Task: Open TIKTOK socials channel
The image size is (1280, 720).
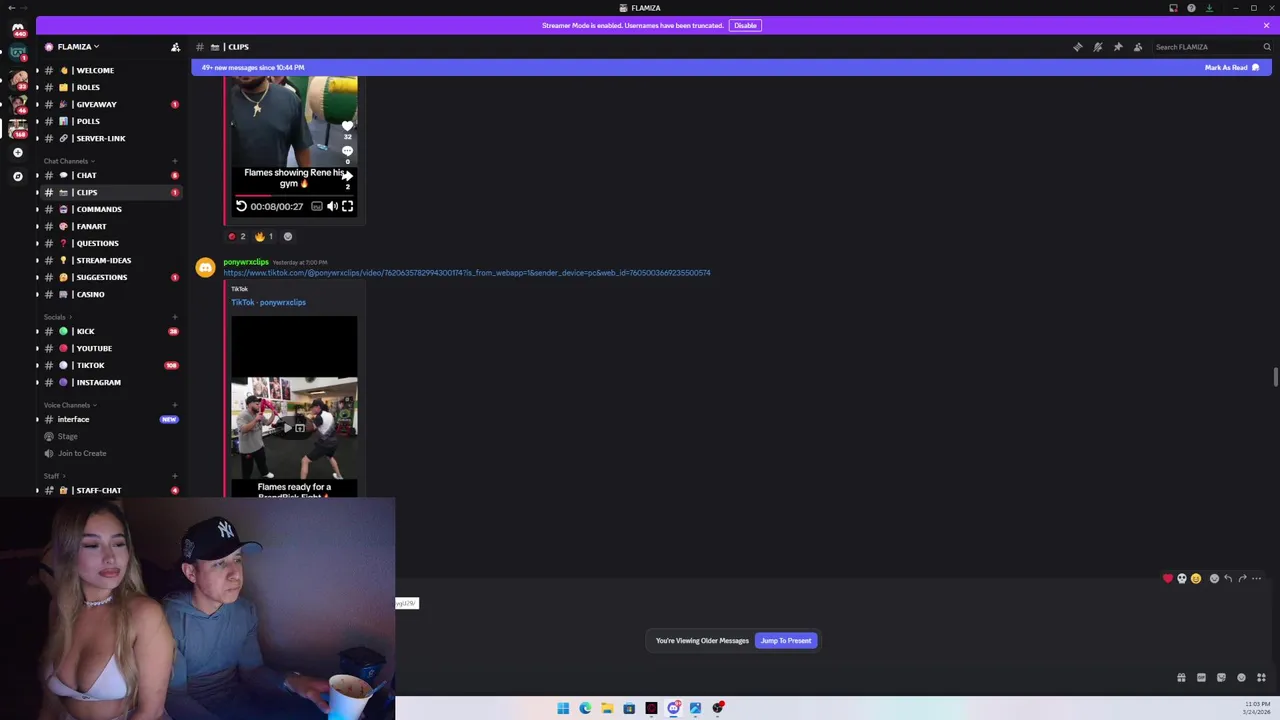Action: (110, 365)
